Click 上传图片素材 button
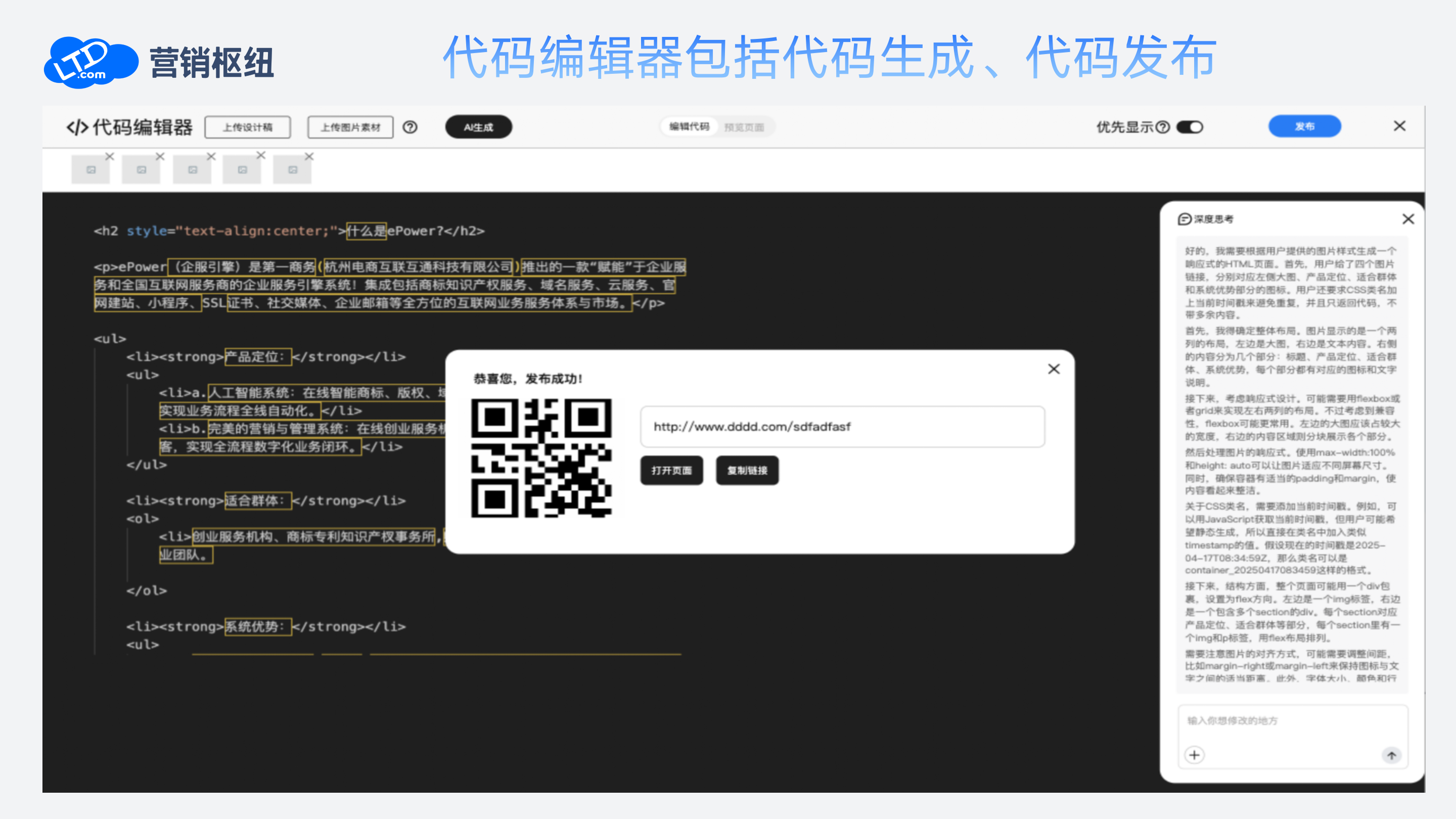Viewport: 1456px width, 819px height. coord(350,127)
